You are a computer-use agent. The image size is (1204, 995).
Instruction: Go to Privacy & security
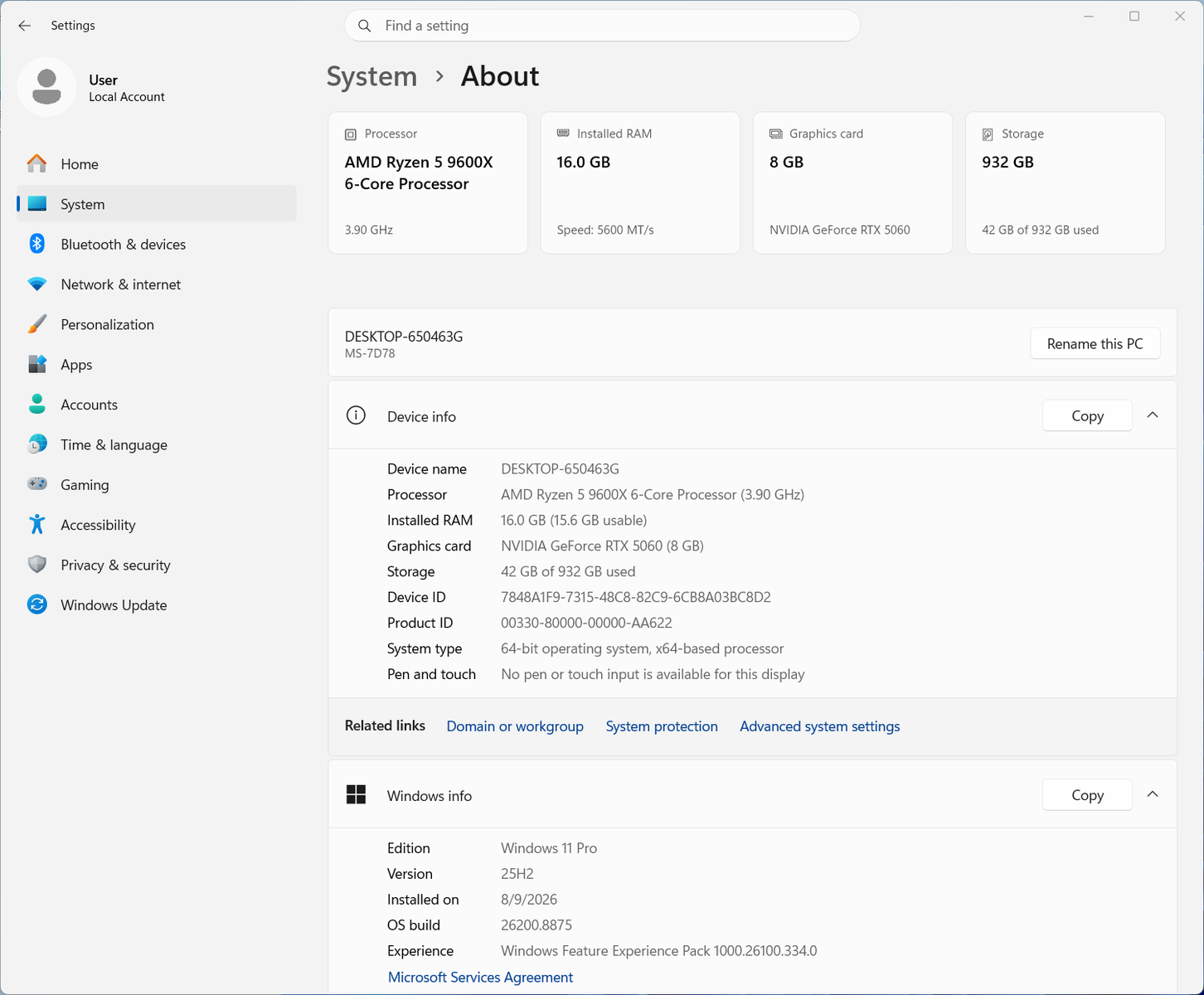pyautogui.click(x=157, y=565)
